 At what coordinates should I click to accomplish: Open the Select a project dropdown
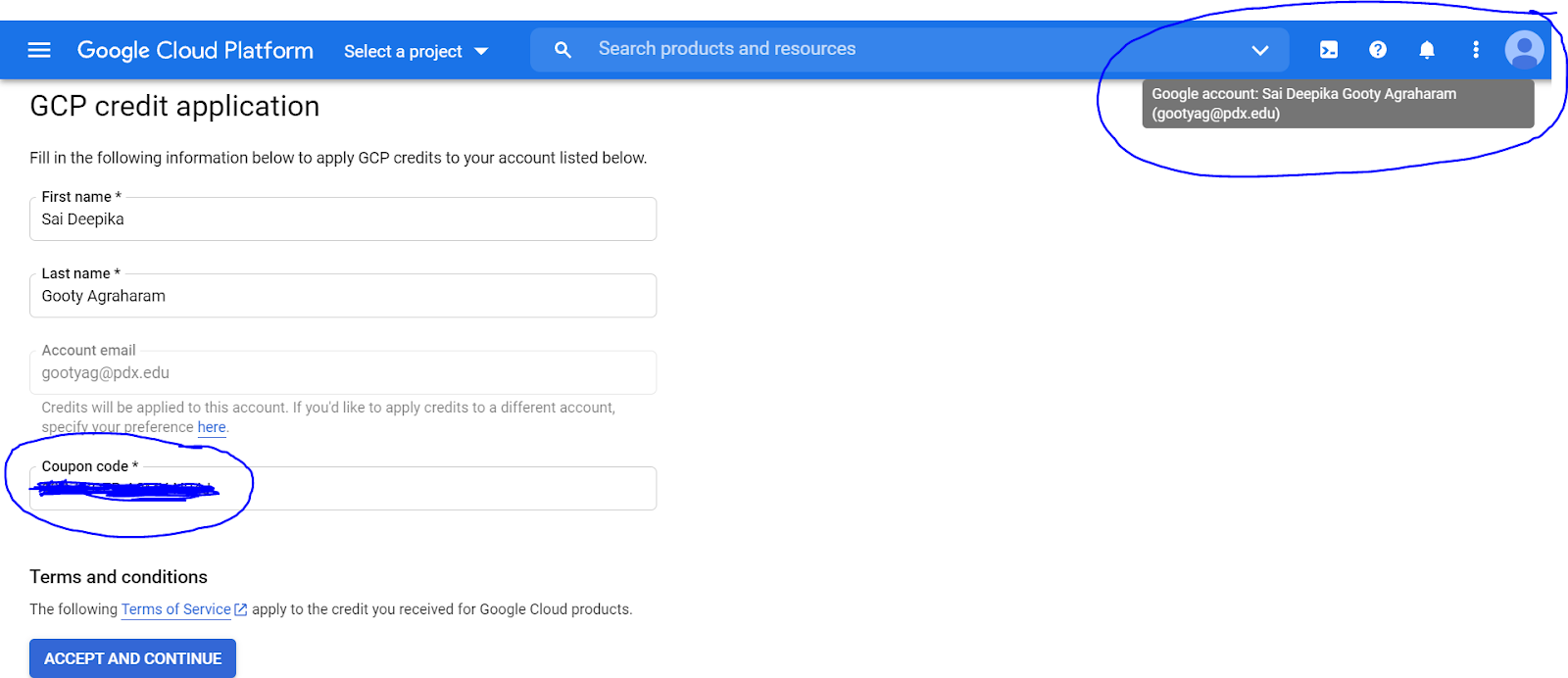click(416, 51)
